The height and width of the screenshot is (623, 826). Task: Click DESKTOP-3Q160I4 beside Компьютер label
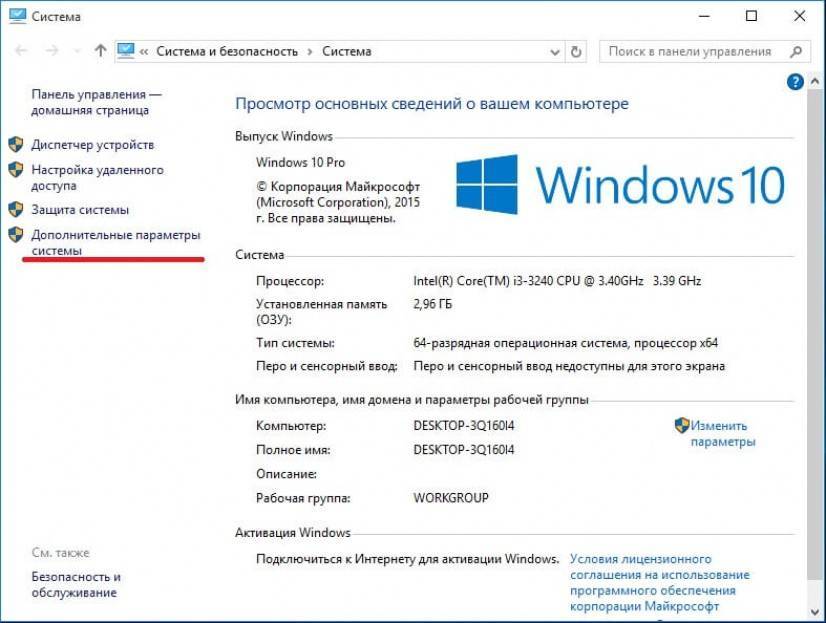(x=464, y=426)
